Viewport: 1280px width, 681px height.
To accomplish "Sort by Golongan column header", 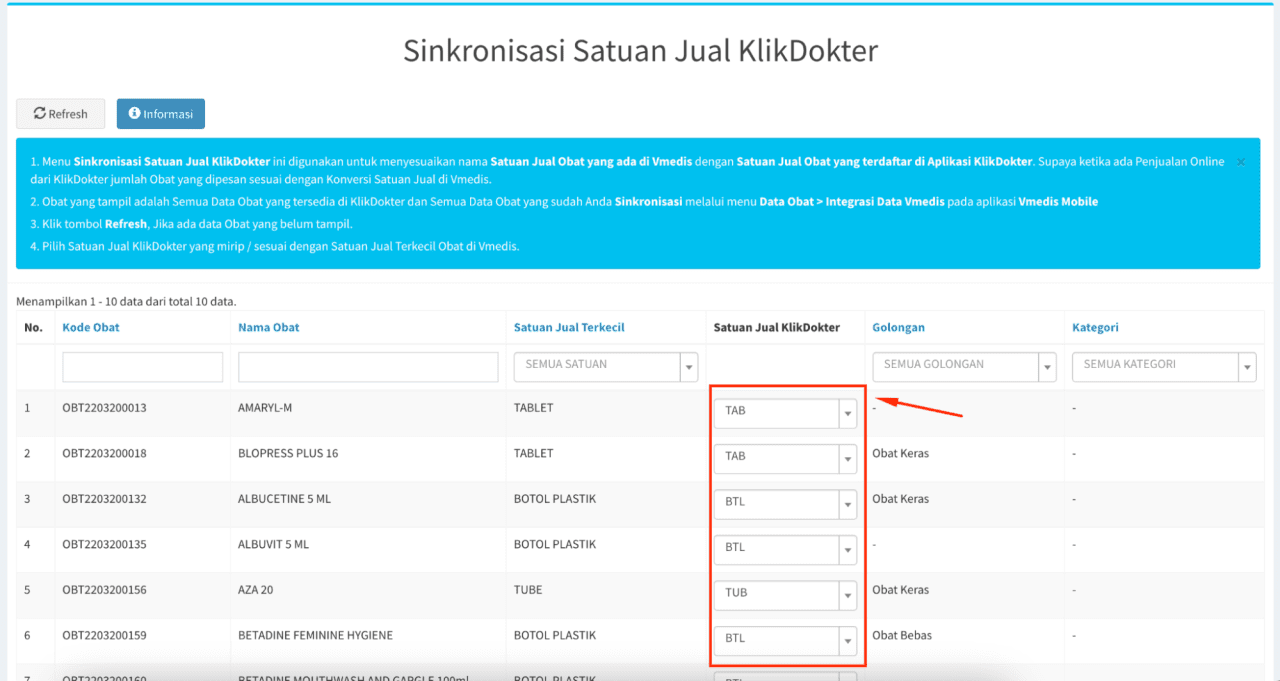I will coord(898,327).
